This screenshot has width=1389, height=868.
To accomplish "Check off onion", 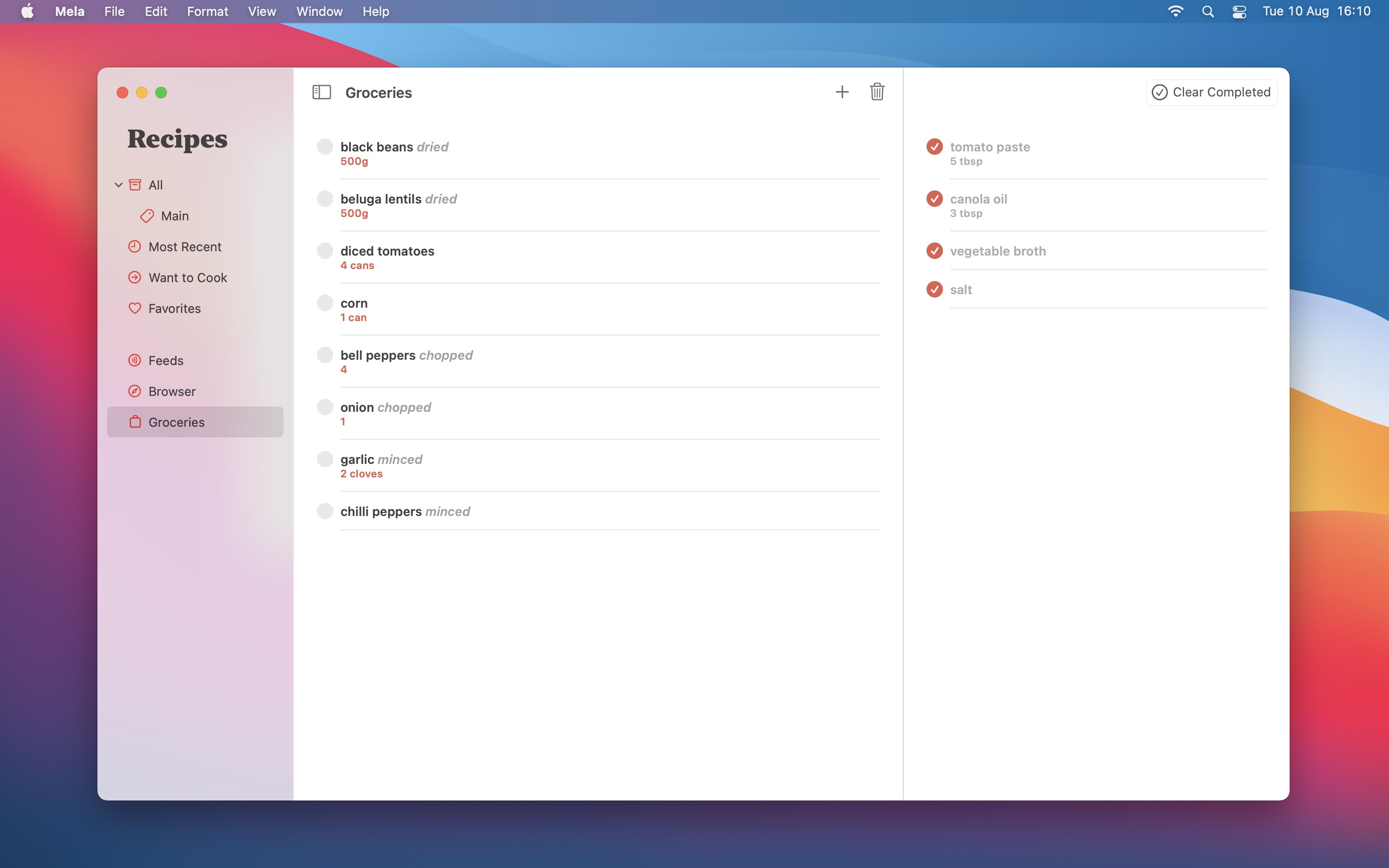I will click(325, 407).
